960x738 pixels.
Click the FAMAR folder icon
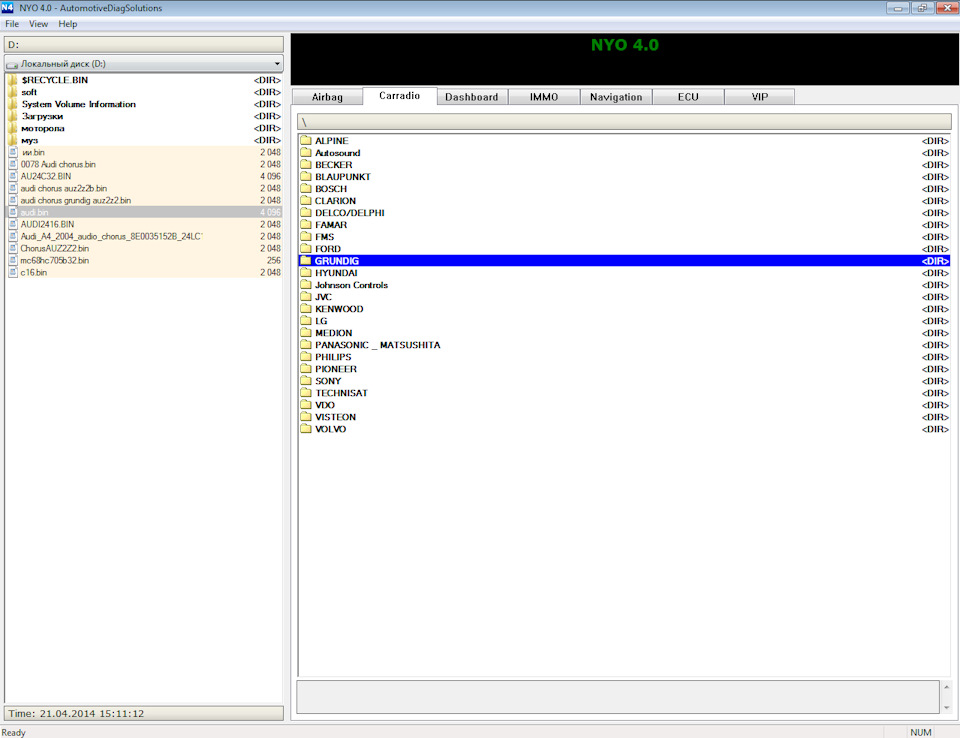click(306, 225)
